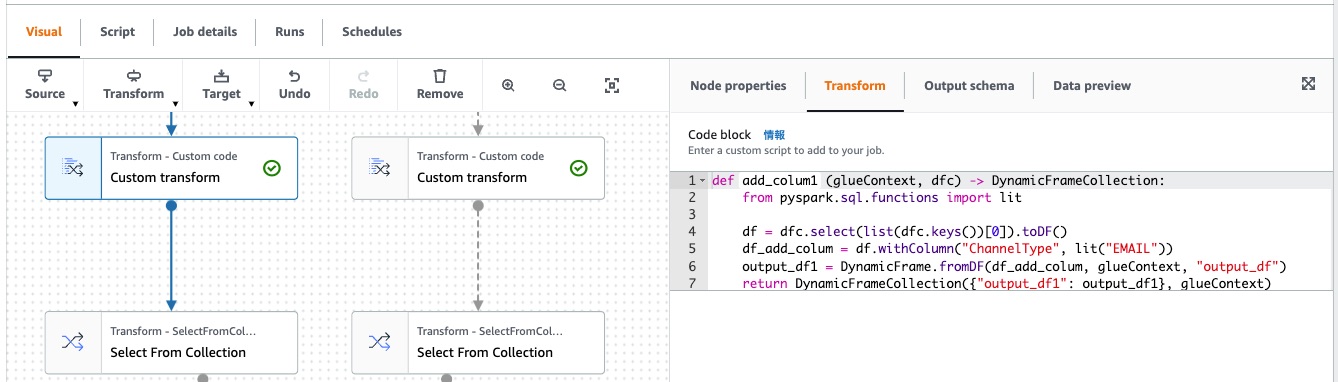Select the Select From Collection node under solid arrow
This screenshot has width=1338, height=382.
tap(171, 343)
